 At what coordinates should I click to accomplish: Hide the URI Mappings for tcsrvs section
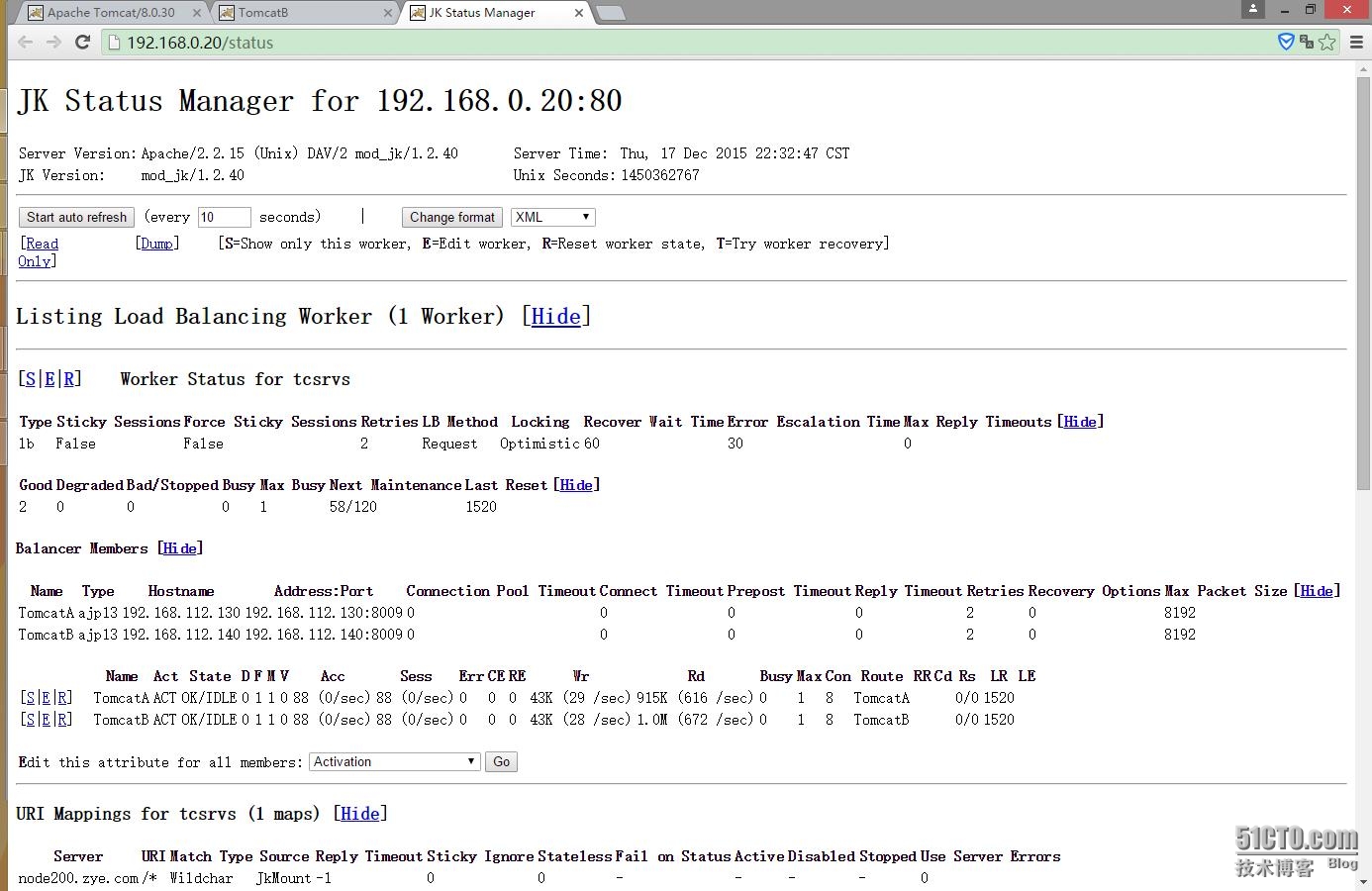tap(359, 814)
